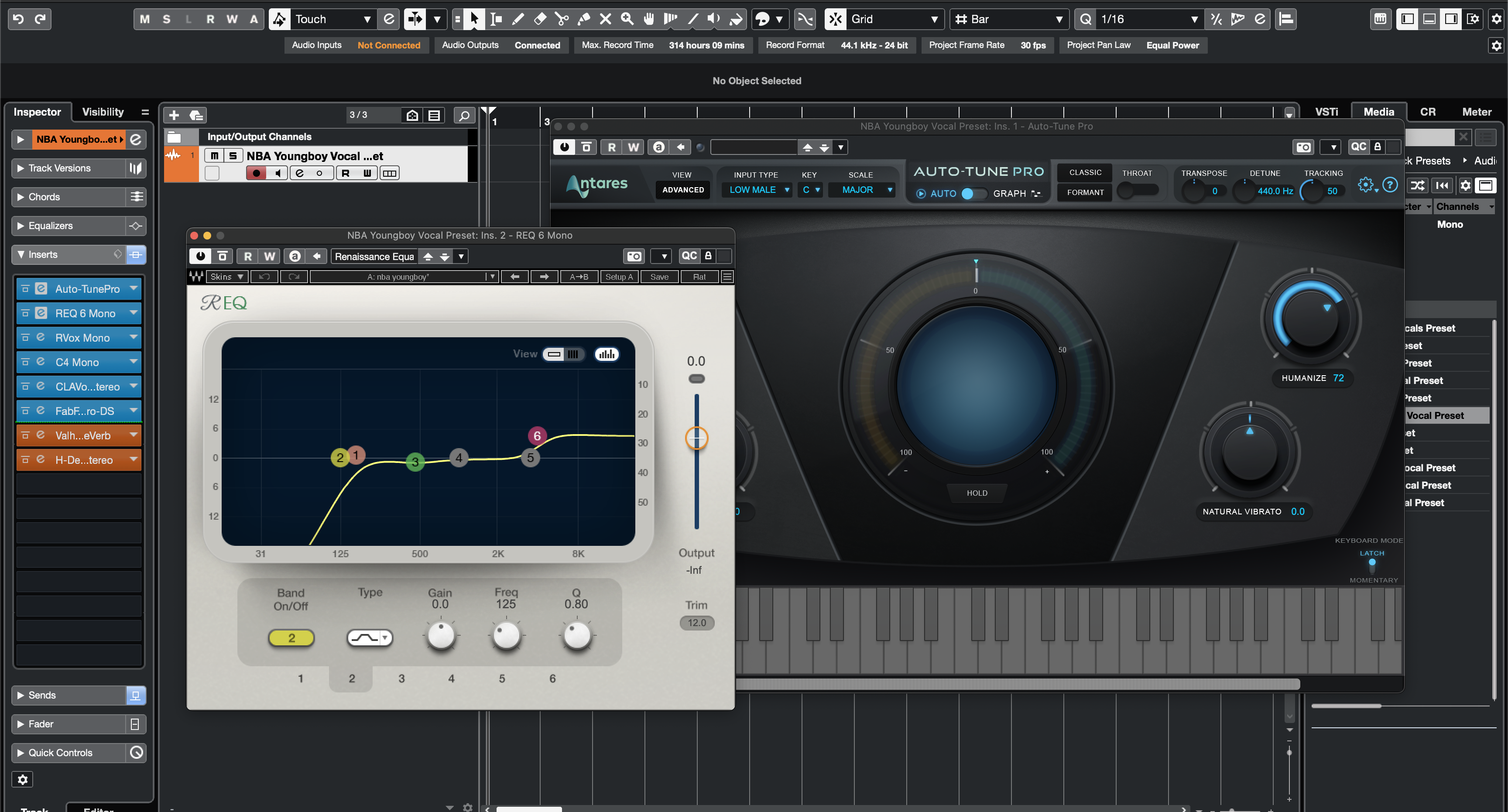Click the REQ output fader handle
Screen dimensions: 1508x812
tap(696, 438)
